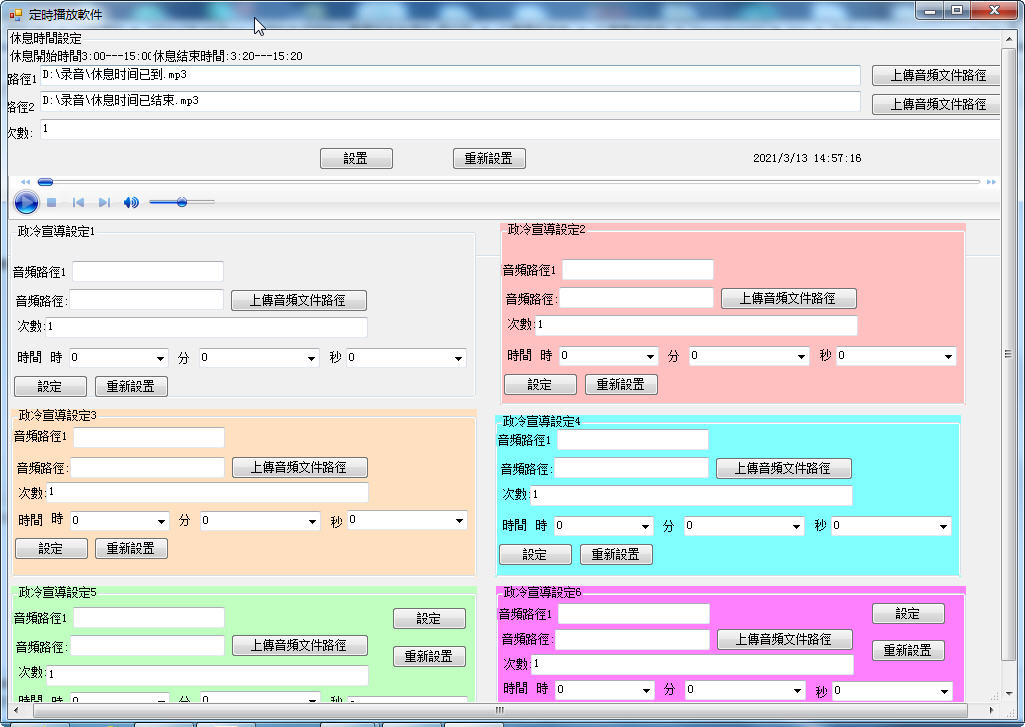Click the 設置 button for rest time
Image resolution: width=1025 pixels, height=727 pixels.
click(x=356, y=158)
